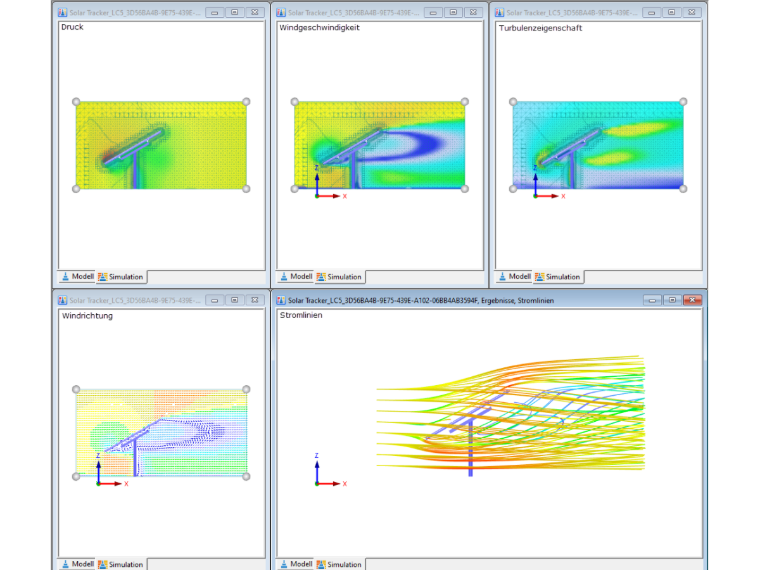Click the Druck view label

coord(72,27)
